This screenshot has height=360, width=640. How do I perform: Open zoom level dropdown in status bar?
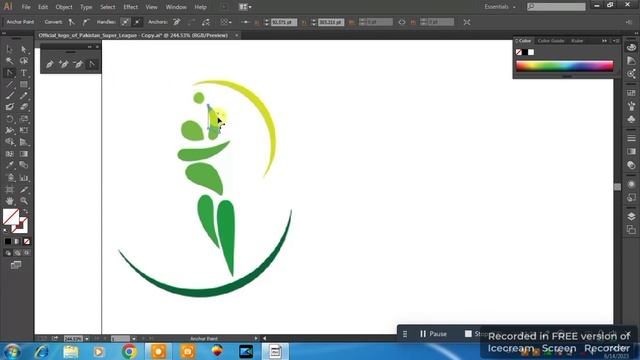87,339
